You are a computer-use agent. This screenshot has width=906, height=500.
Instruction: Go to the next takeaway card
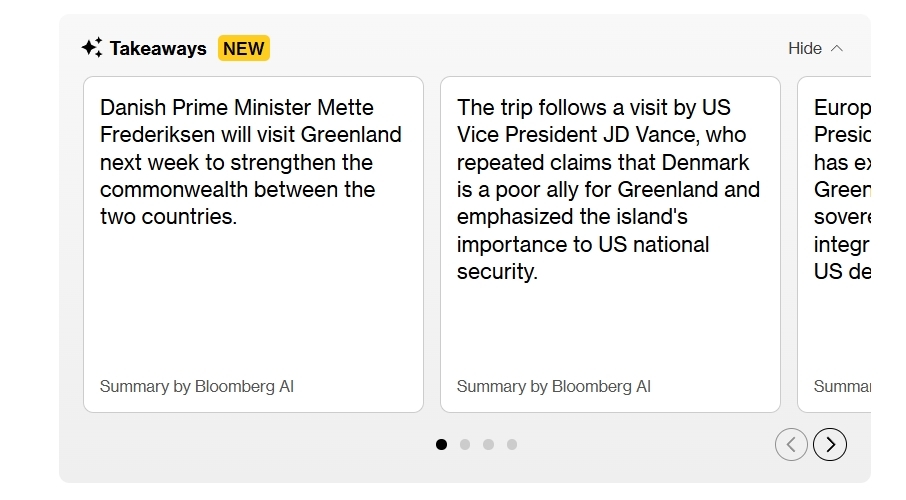[830, 444]
